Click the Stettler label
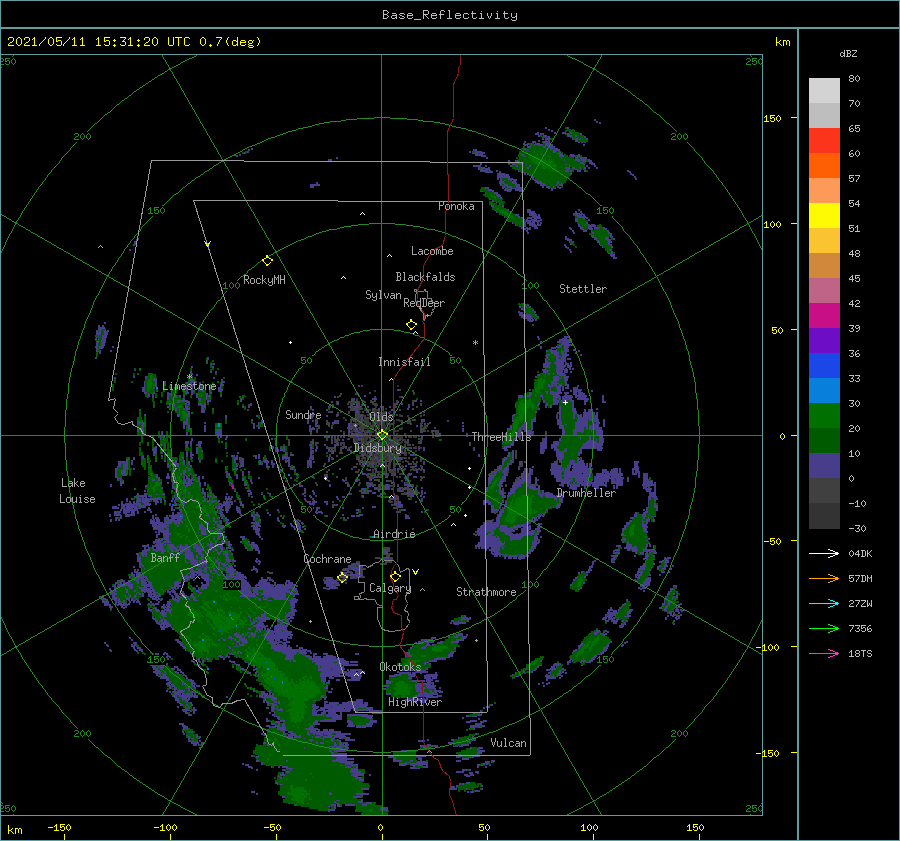Screen dimensions: 900x841 (x=583, y=289)
